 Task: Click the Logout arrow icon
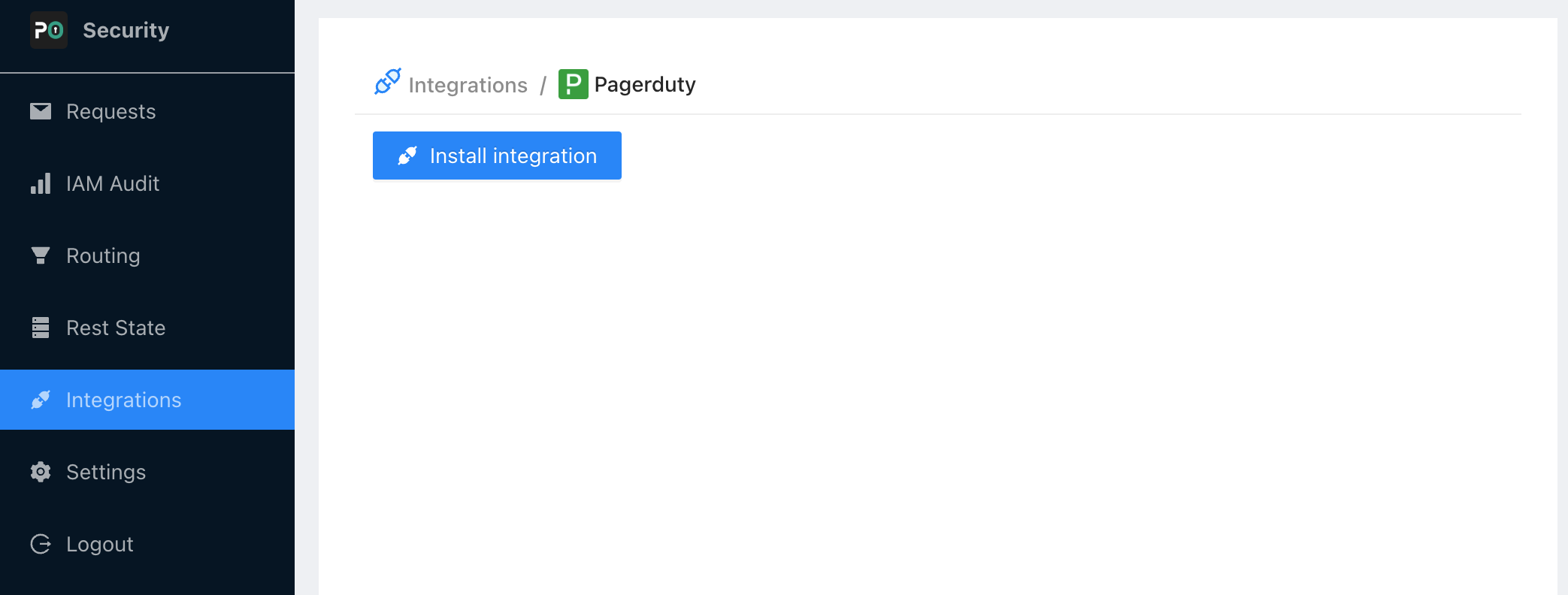coord(41,544)
